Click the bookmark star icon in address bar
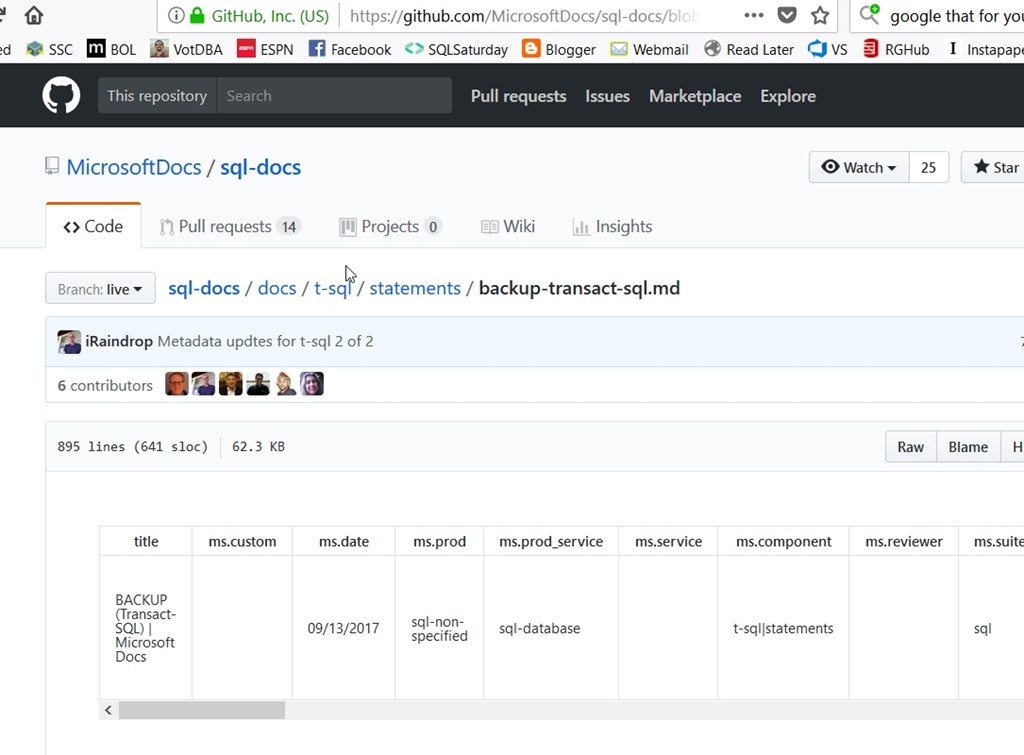 tap(820, 16)
